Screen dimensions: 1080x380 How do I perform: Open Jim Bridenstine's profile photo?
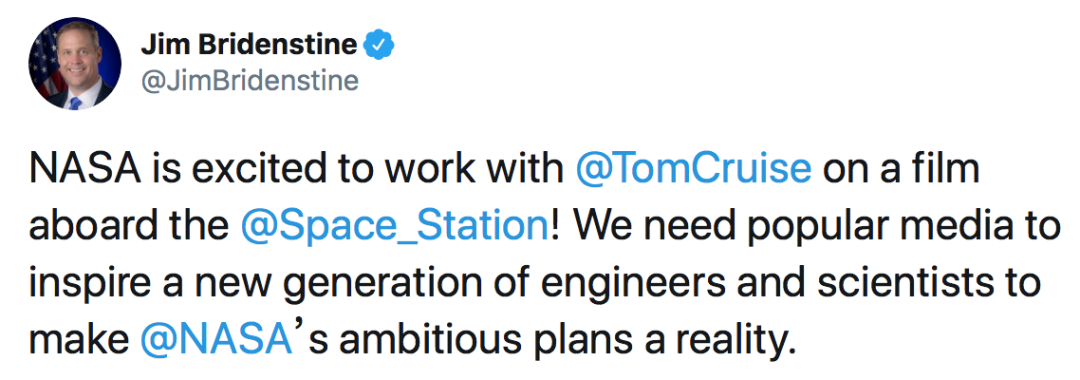[x=75, y=65]
